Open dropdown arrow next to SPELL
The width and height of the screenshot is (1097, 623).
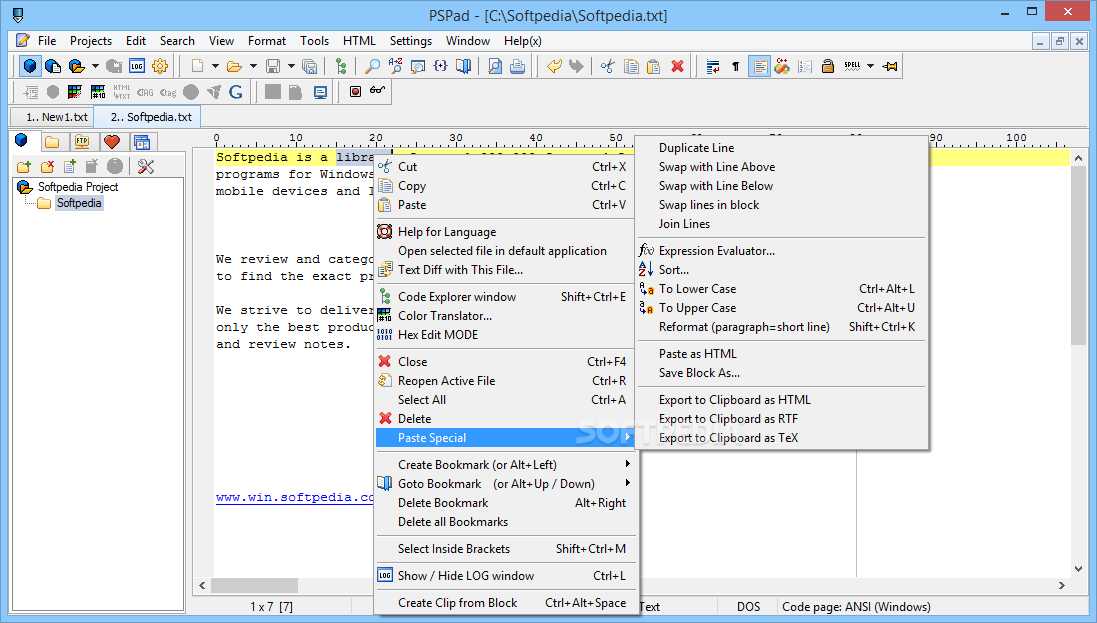coord(870,66)
